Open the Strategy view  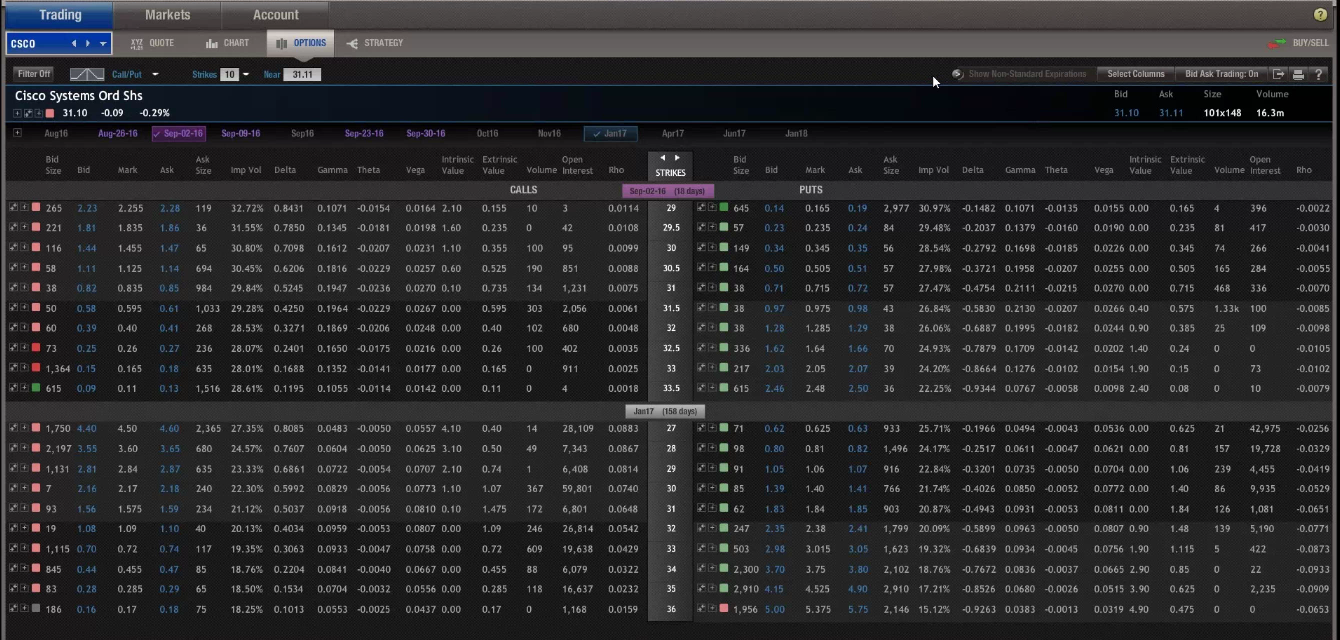tap(375, 43)
